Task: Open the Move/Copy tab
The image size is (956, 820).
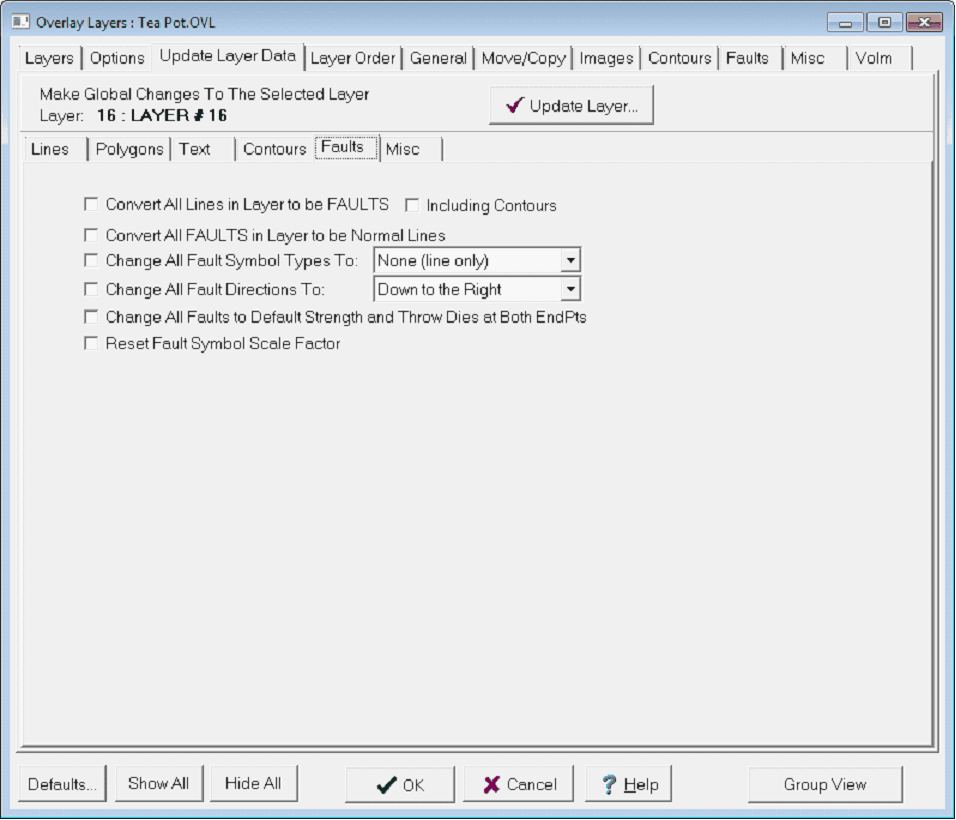Action: click(x=523, y=58)
